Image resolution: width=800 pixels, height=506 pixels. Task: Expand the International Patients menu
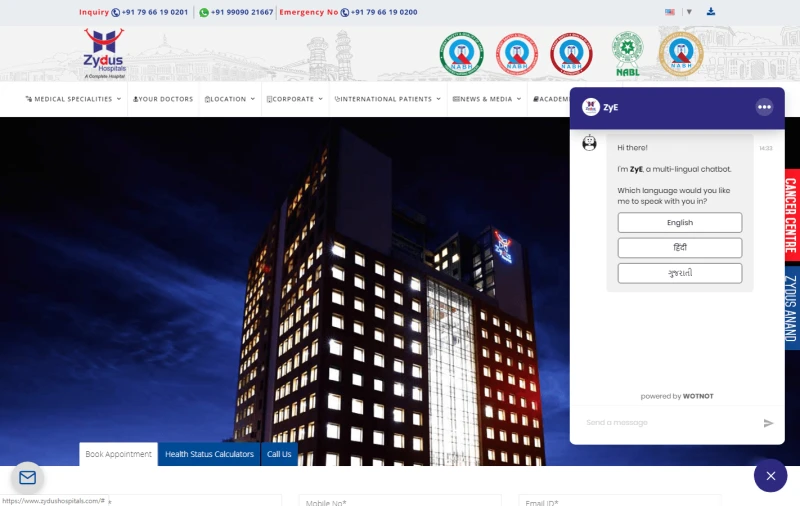click(388, 99)
